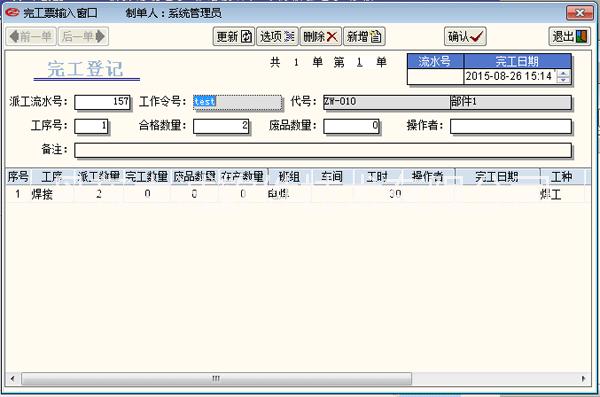Click the 工序号 input field
The height and width of the screenshot is (397, 600).
click(91, 126)
